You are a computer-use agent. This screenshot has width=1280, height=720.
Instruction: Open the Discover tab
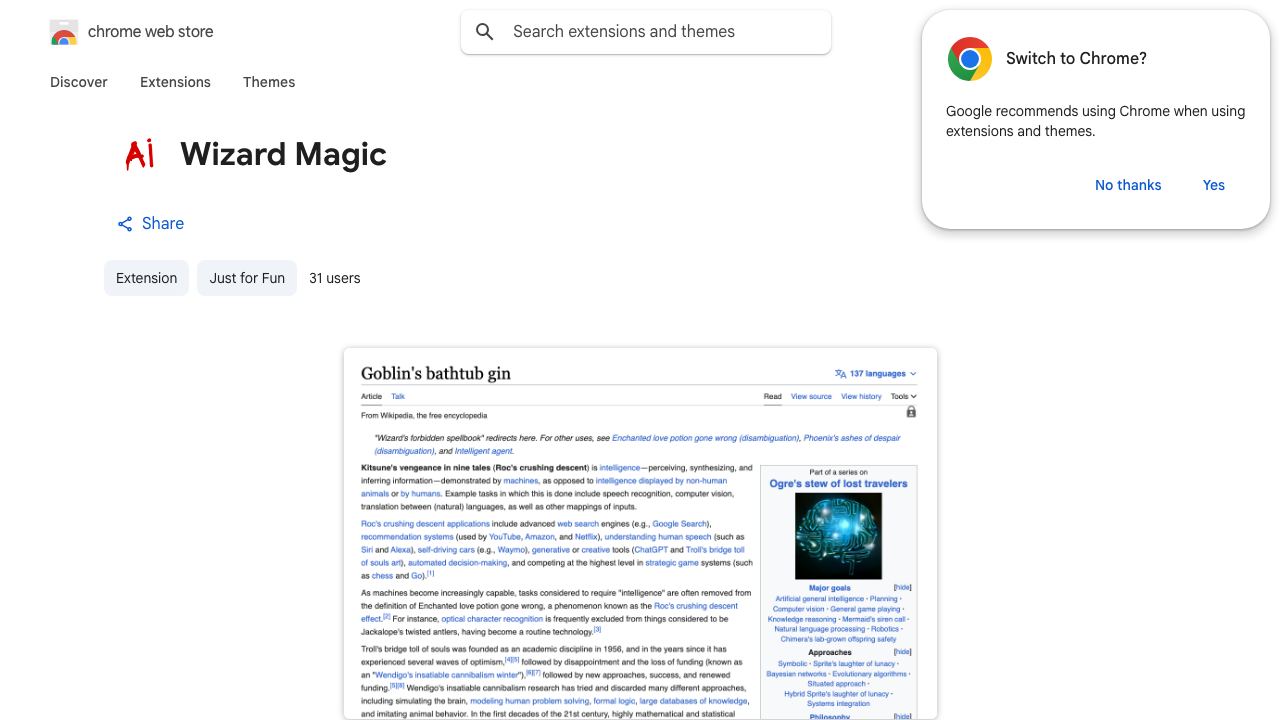tap(79, 82)
